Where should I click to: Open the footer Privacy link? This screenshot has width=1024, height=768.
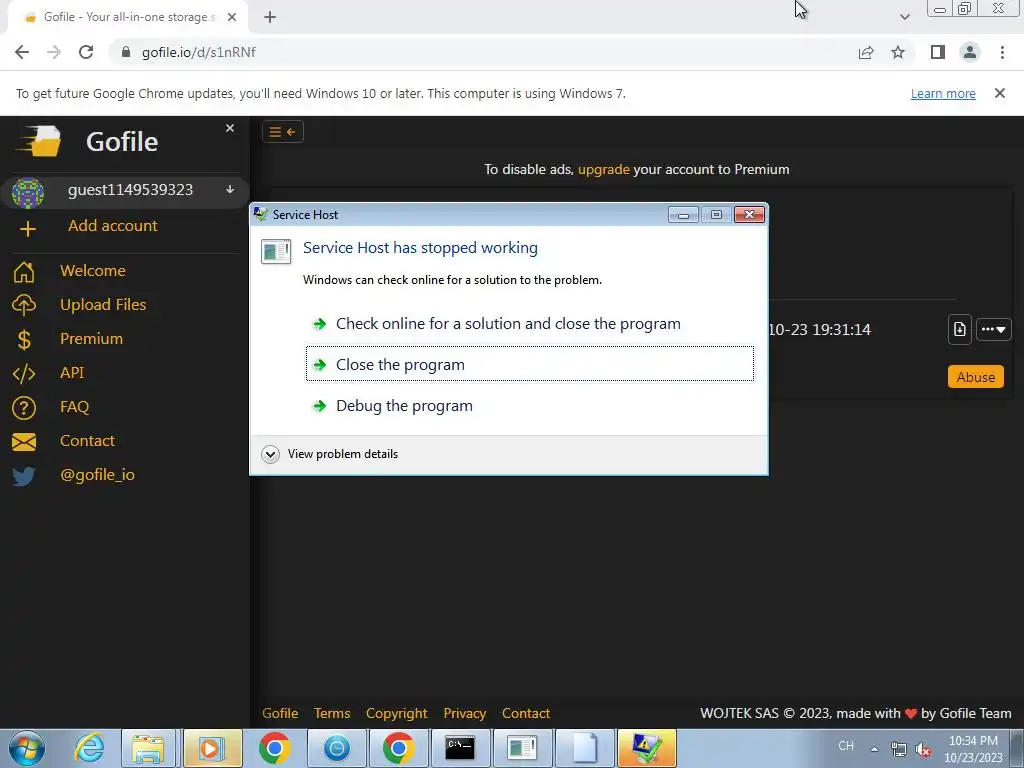pyautogui.click(x=464, y=713)
